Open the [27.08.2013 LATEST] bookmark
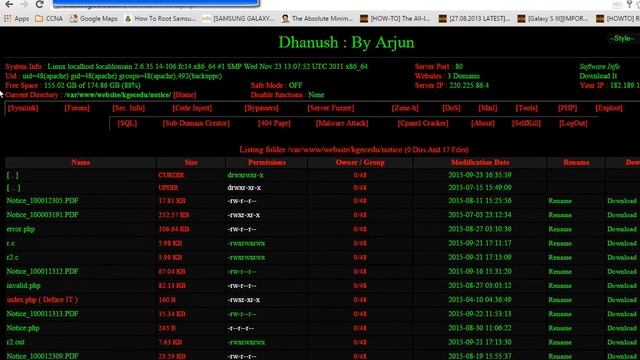Image resolution: width=640 pixels, height=360 pixels. tap(474, 18)
